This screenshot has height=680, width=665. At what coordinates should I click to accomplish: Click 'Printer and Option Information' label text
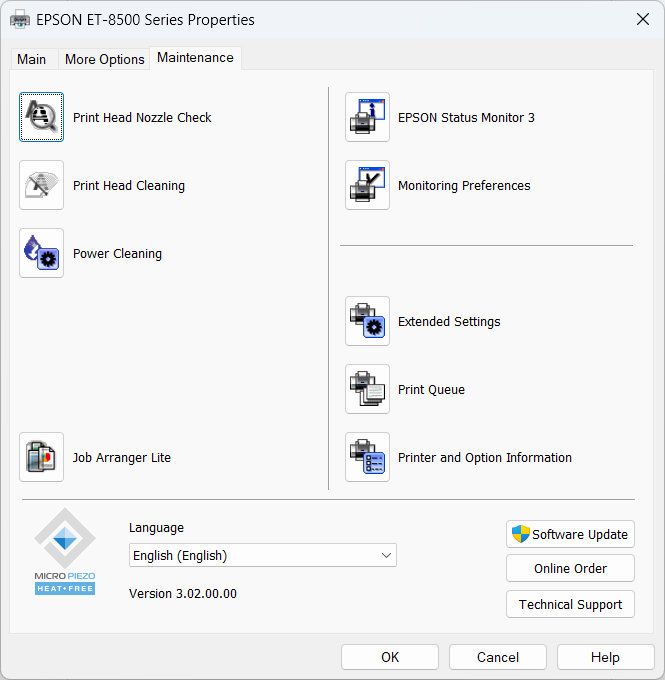tap(485, 458)
